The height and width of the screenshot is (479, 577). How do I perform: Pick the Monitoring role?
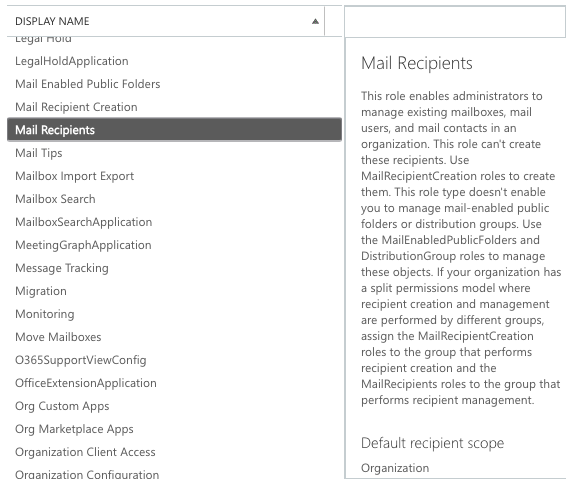pos(174,314)
